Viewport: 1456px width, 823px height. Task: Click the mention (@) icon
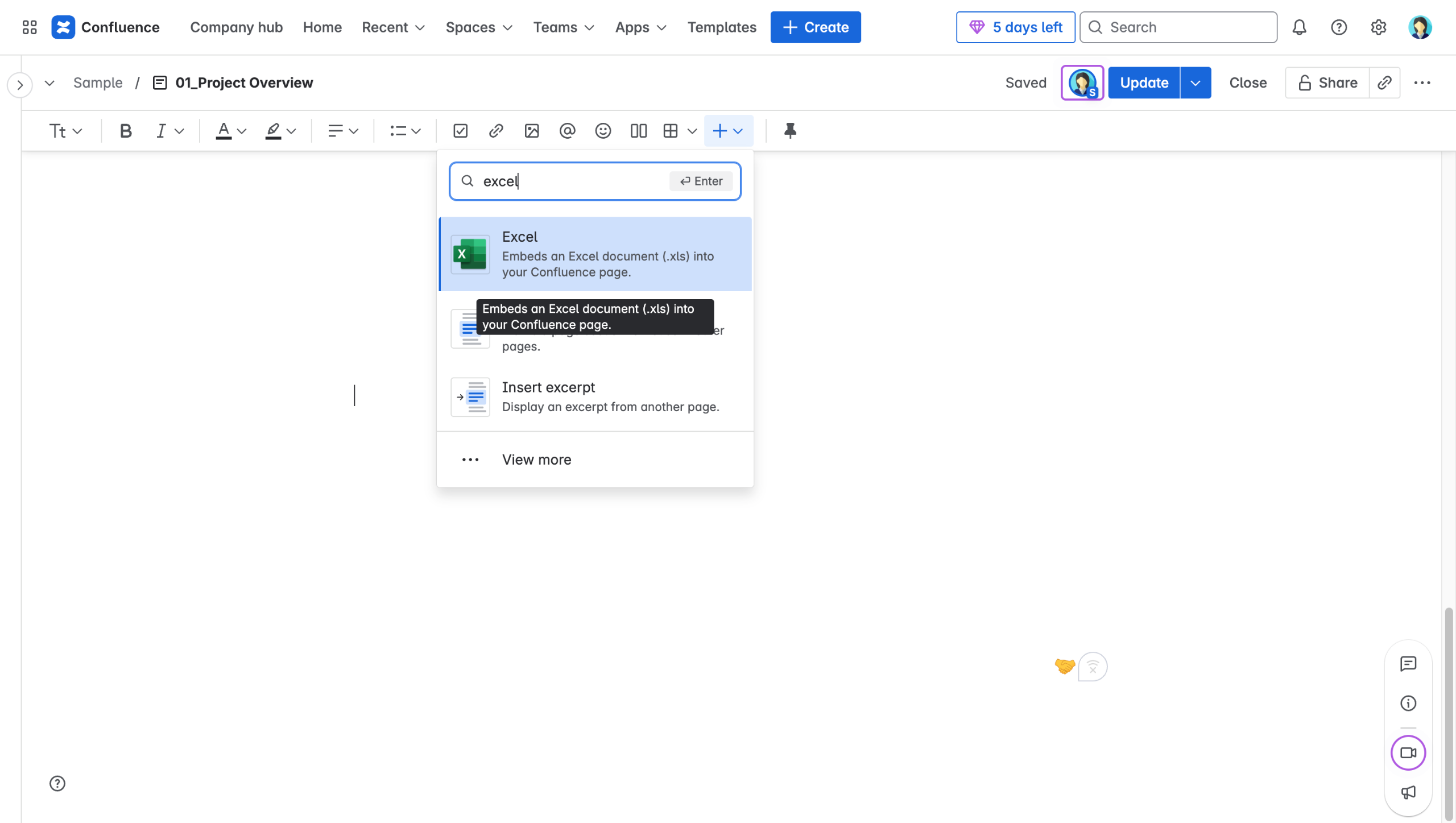pyautogui.click(x=567, y=131)
